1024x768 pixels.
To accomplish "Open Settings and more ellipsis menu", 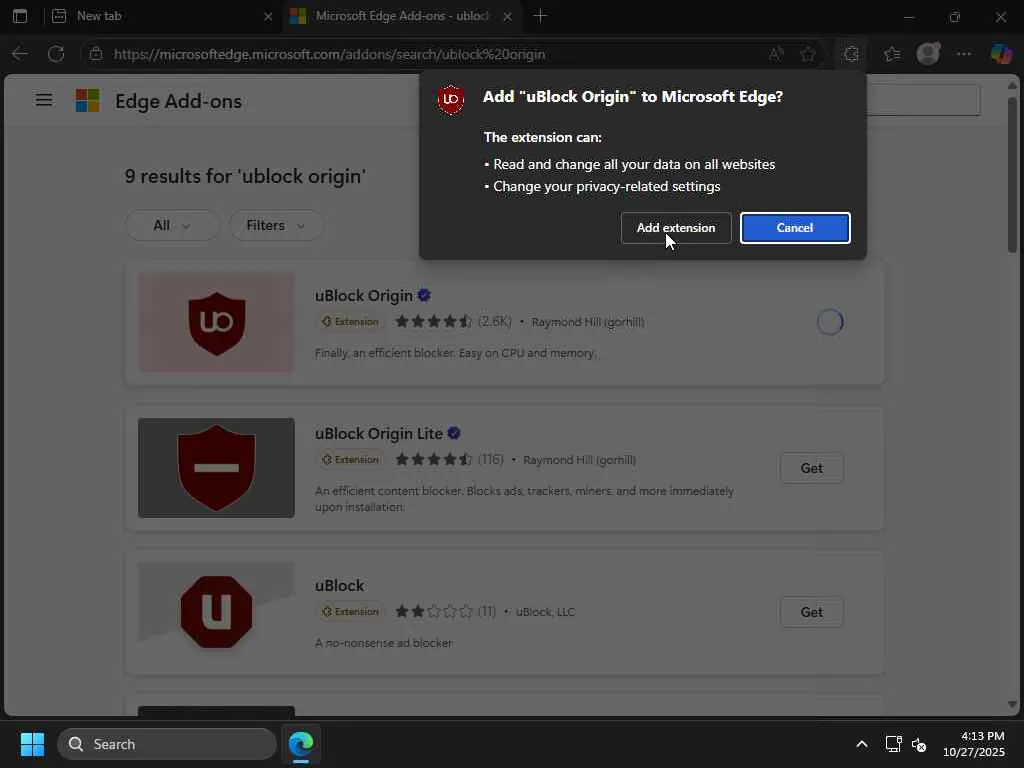I will click(x=964, y=54).
